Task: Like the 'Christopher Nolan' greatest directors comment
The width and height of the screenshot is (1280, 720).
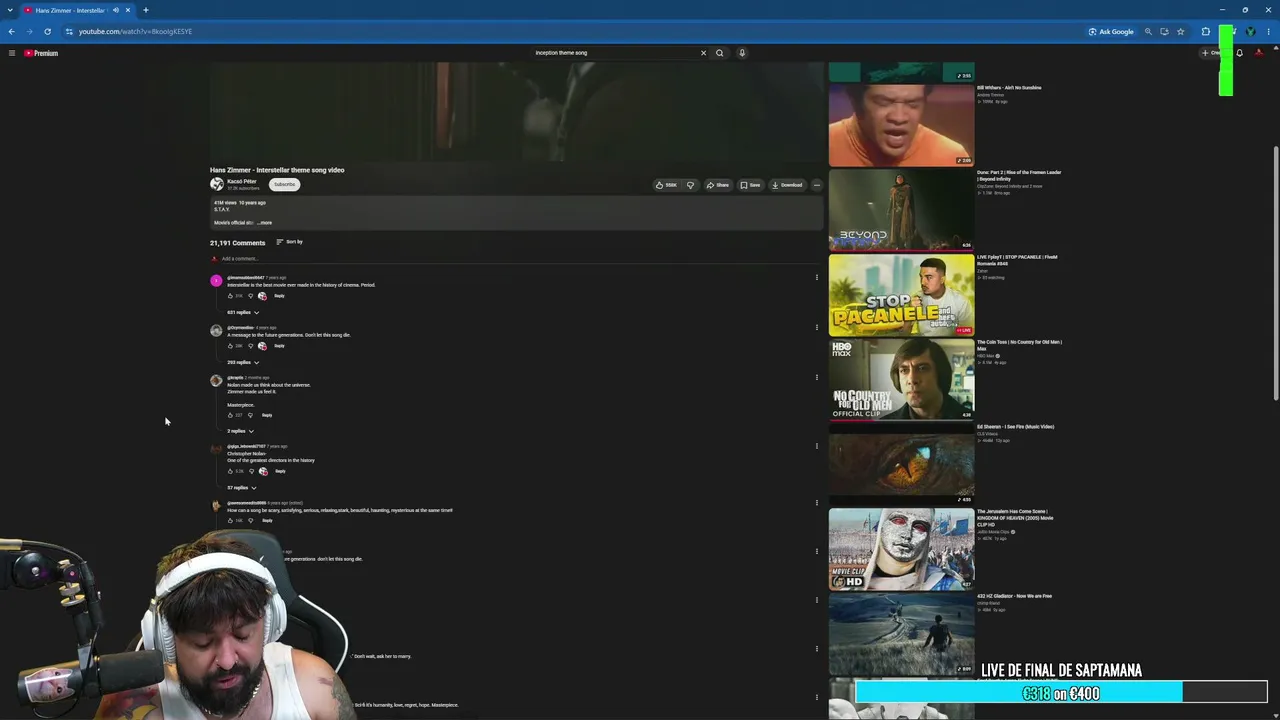Action: tap(231, 471)
